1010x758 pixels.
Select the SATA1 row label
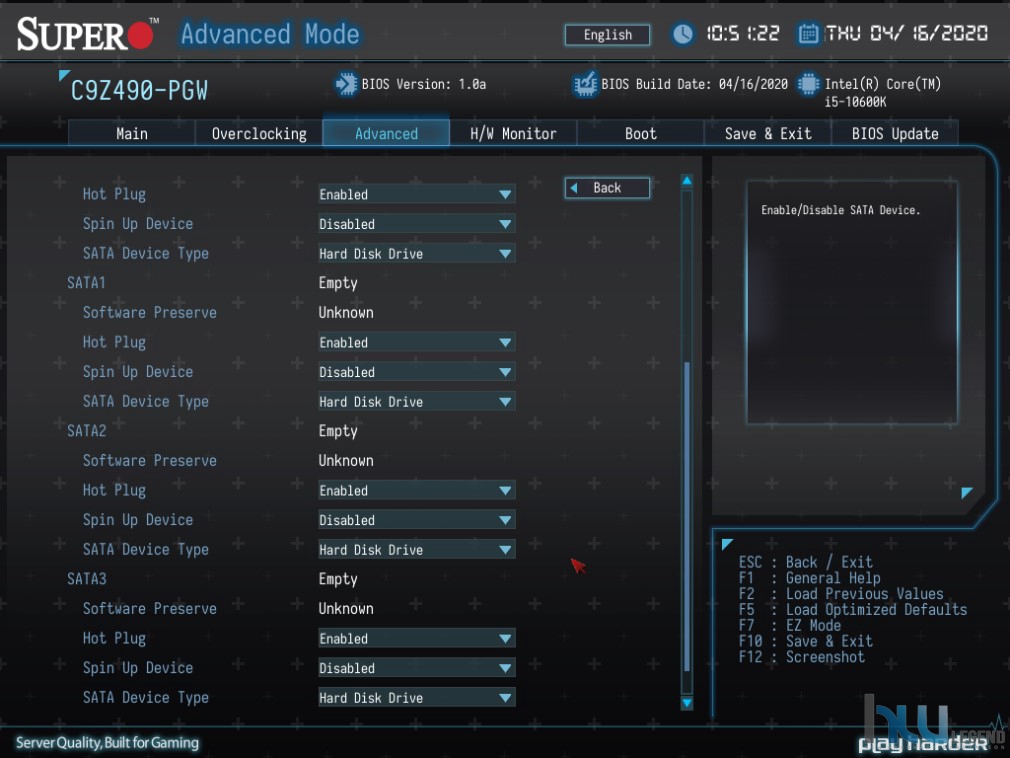coord(86,283)
